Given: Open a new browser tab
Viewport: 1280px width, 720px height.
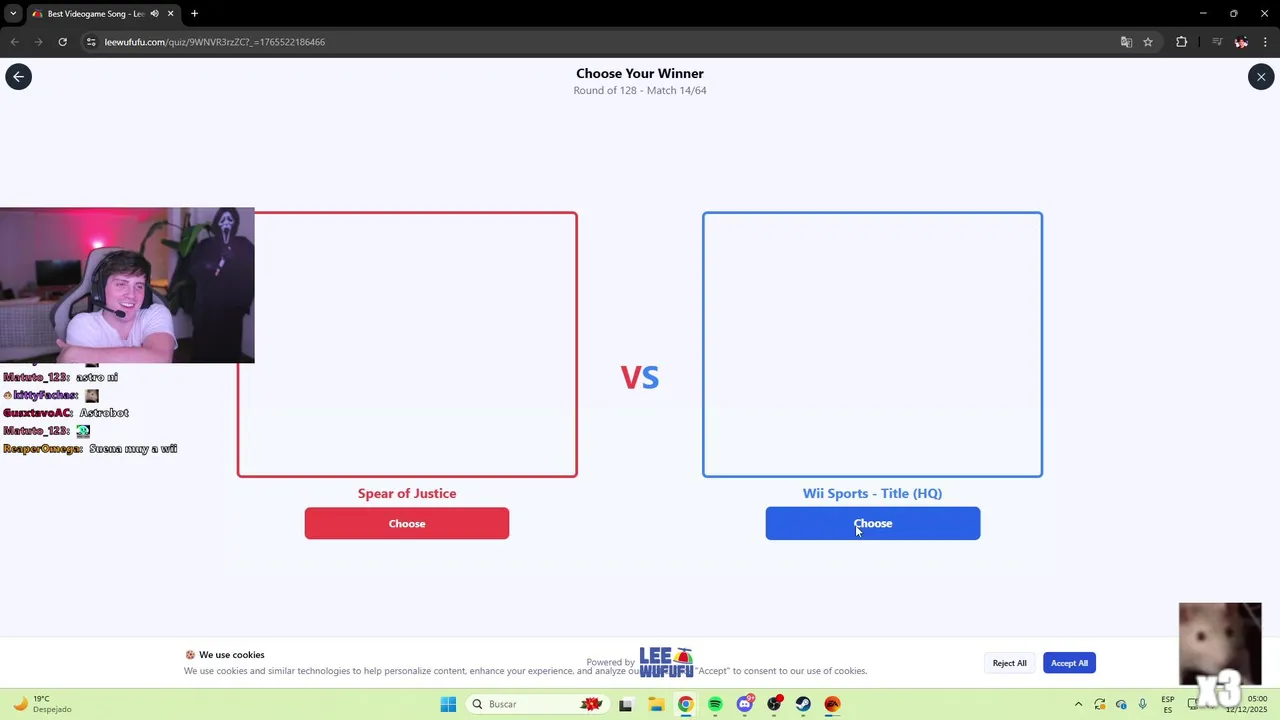Looking at the screenshot, I should tap(194, 14).
